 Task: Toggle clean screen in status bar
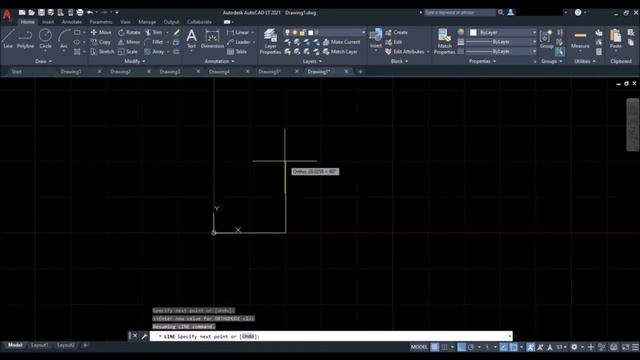tap(626, 347)
